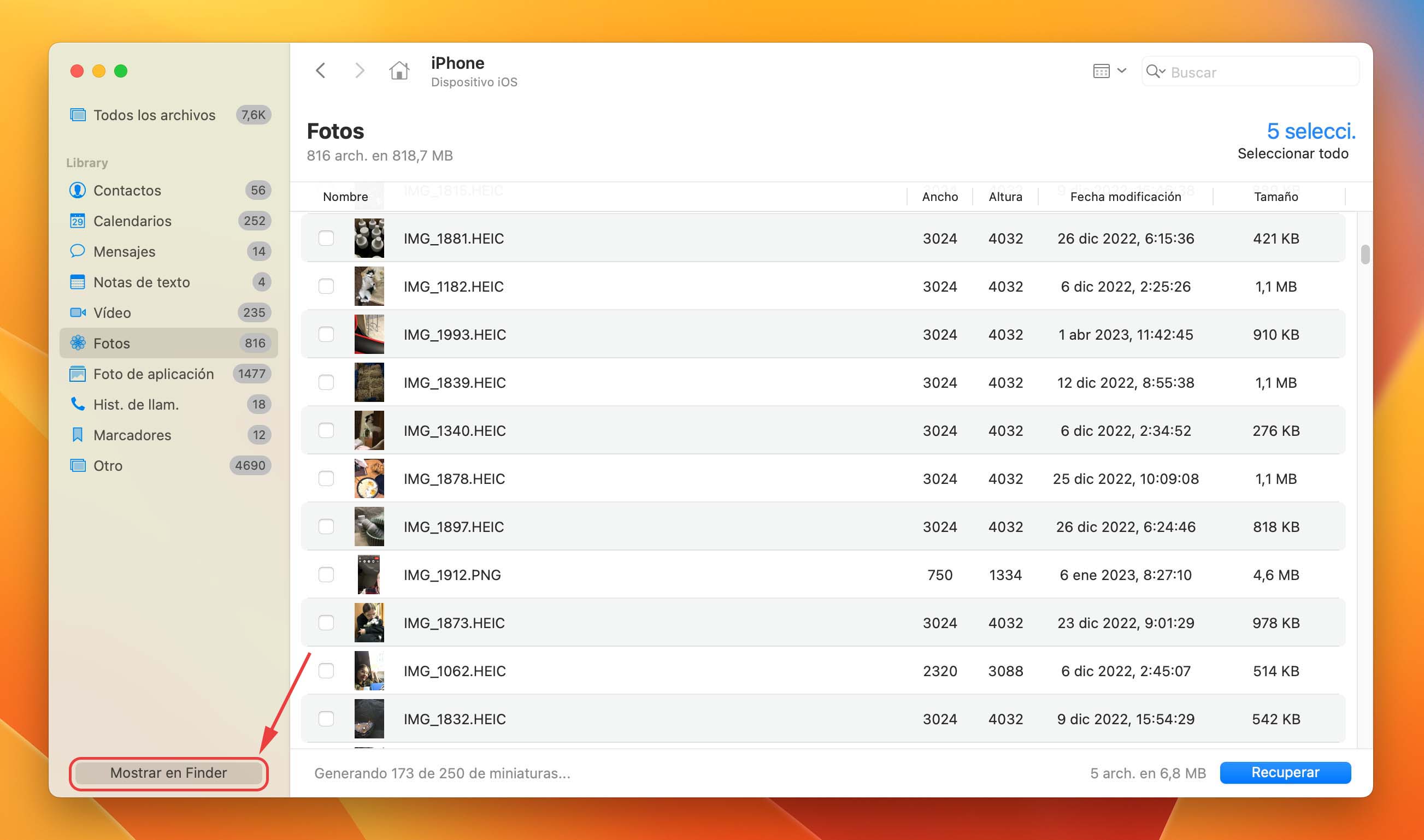
Task: Focus the Buscar search field
Action: 1250,72
